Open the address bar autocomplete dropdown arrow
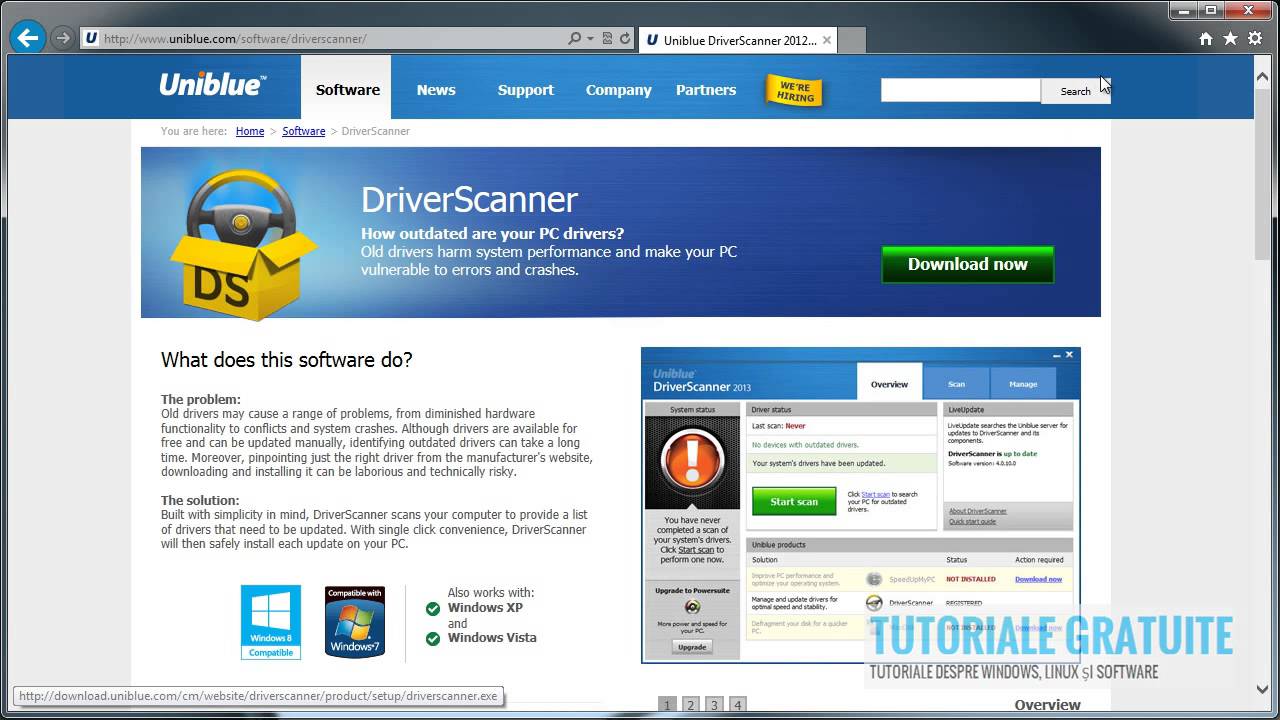The image size is (1280, 720). (590, 39)
